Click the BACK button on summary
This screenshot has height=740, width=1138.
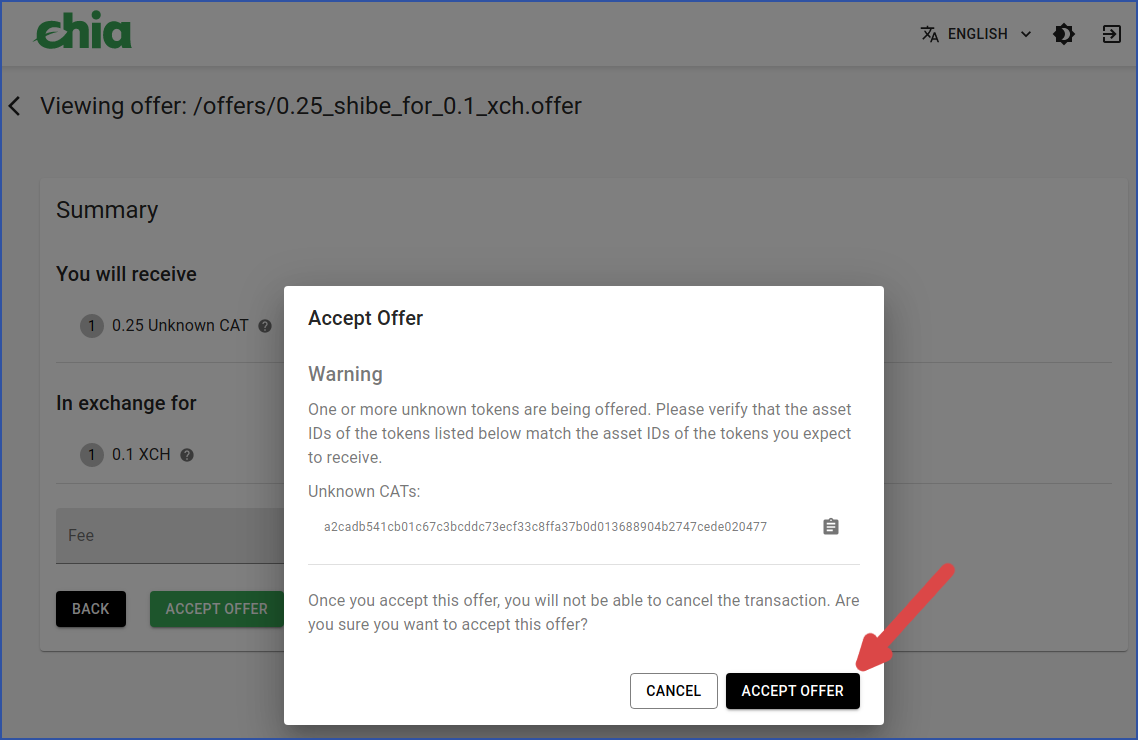[91, 609]
